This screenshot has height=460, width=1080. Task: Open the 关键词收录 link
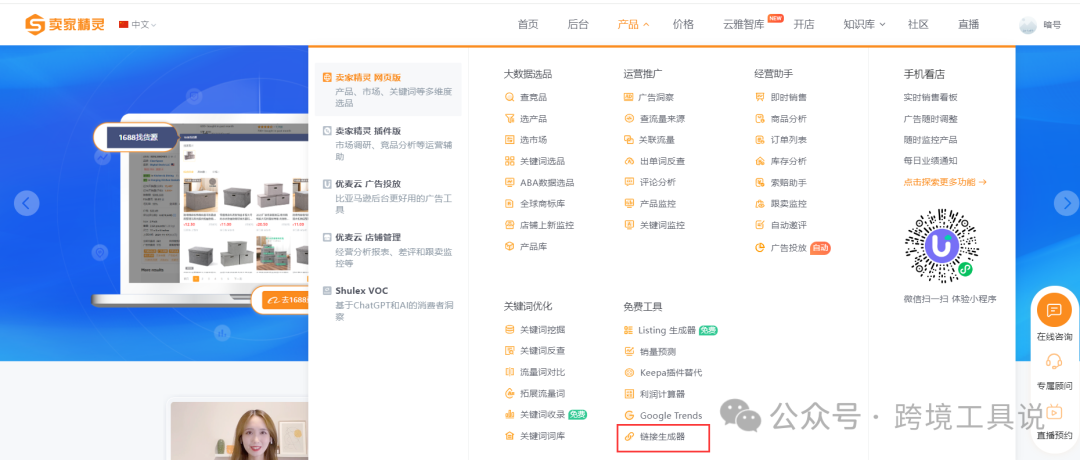(543, 415)
